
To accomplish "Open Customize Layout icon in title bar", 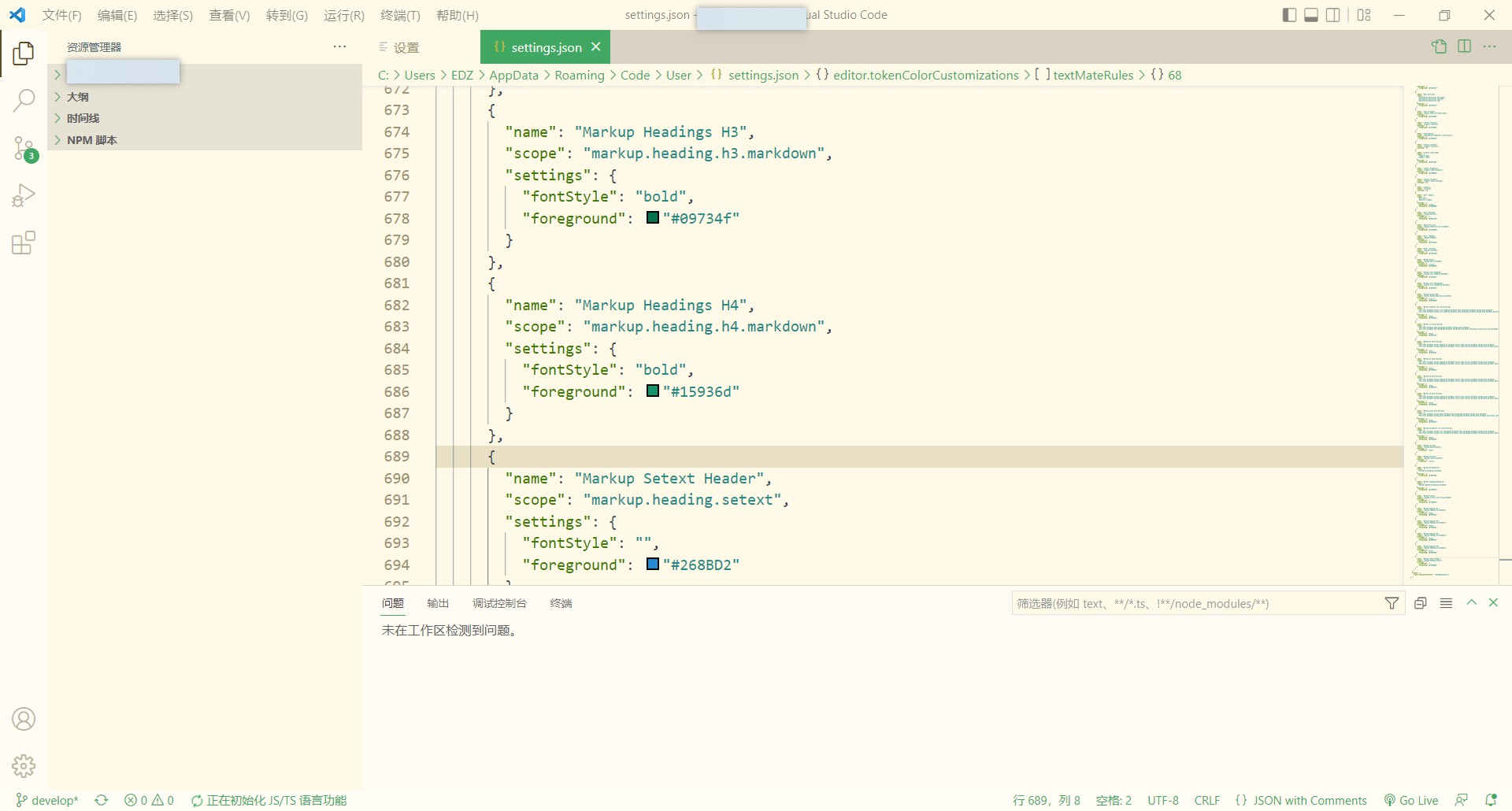I will point(1365,15).
